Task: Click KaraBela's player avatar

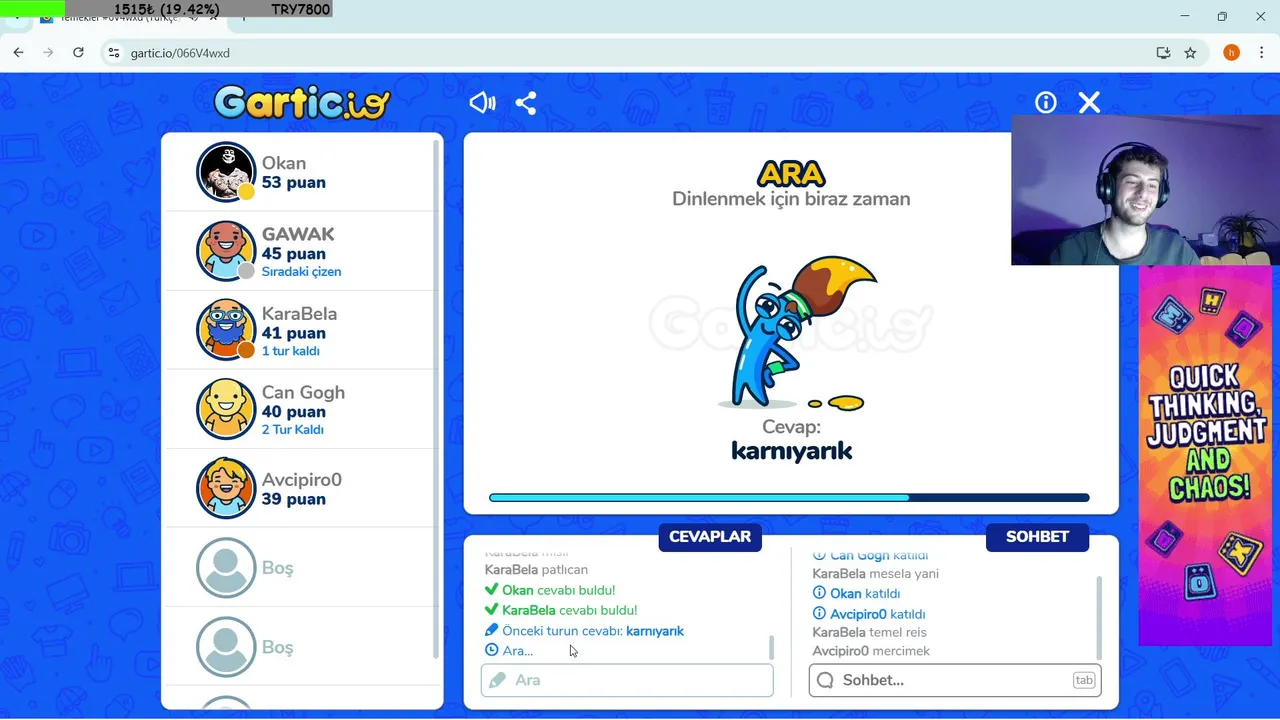Action: coord(226,330)
